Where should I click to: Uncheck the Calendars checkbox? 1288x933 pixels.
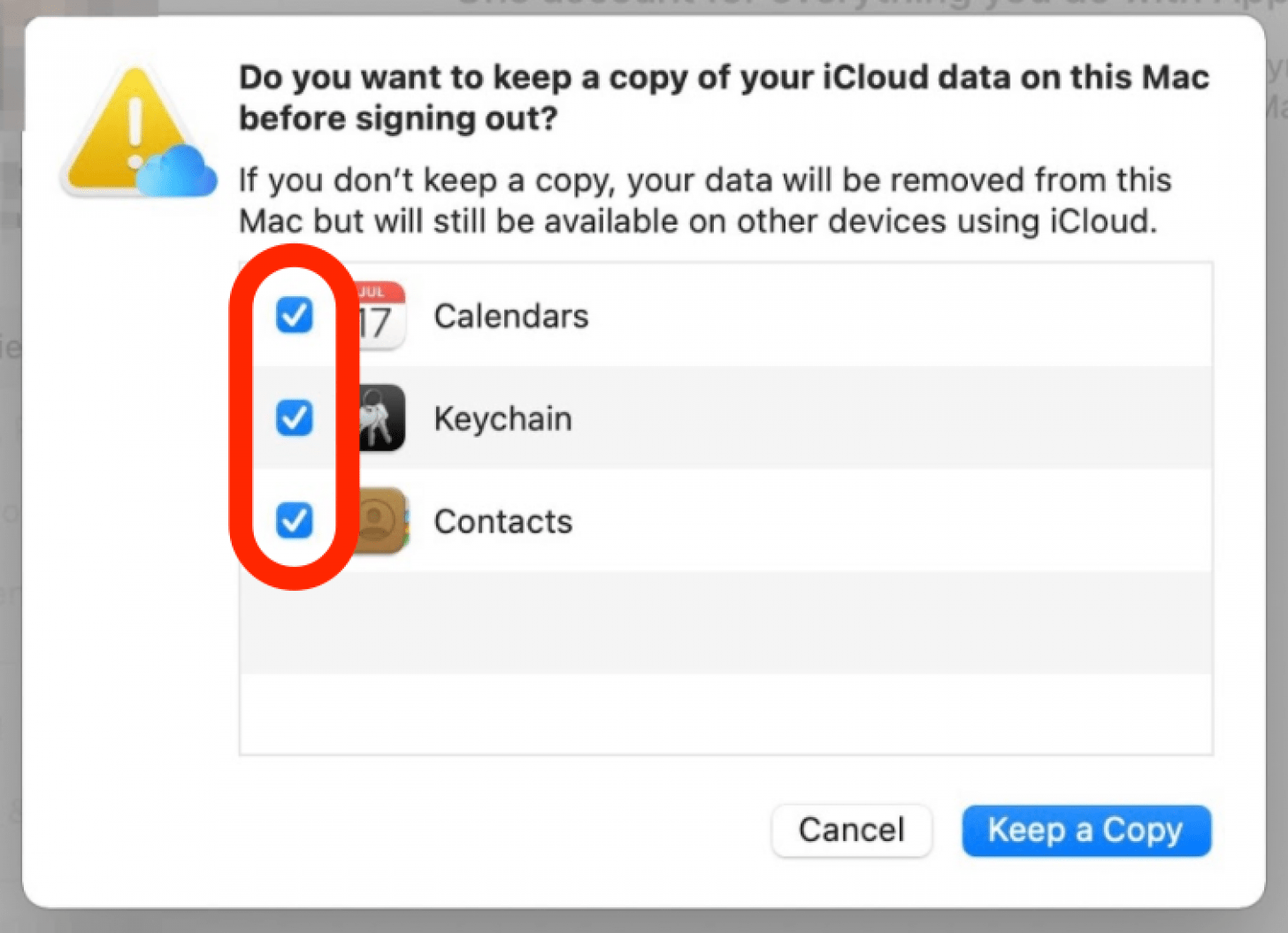[293, 316]
